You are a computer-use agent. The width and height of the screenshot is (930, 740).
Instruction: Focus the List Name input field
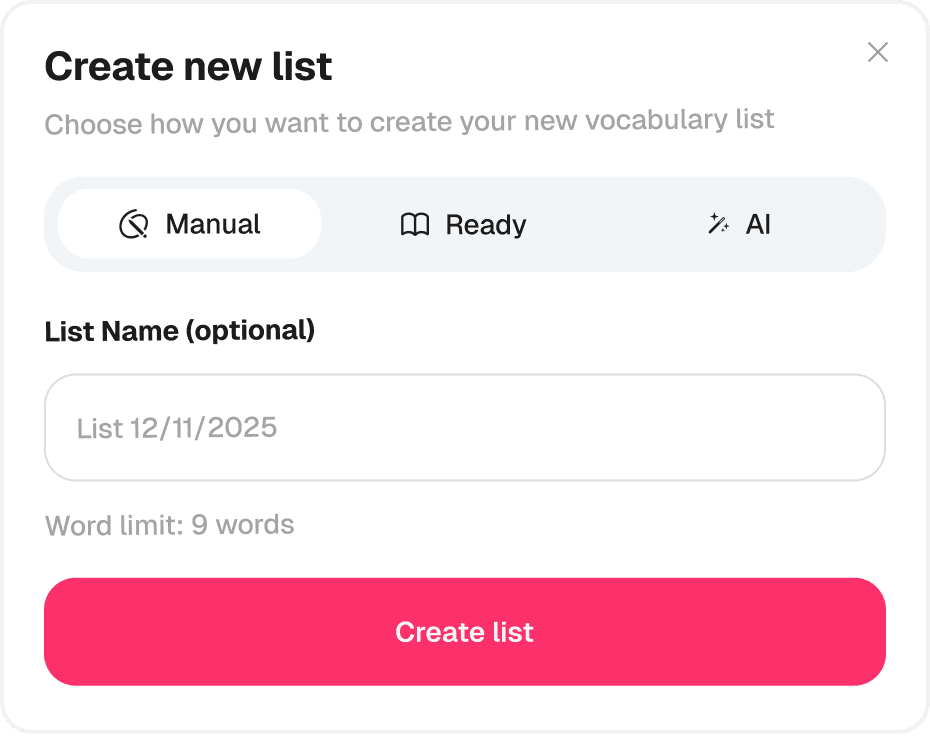click(x=464, y=427)
